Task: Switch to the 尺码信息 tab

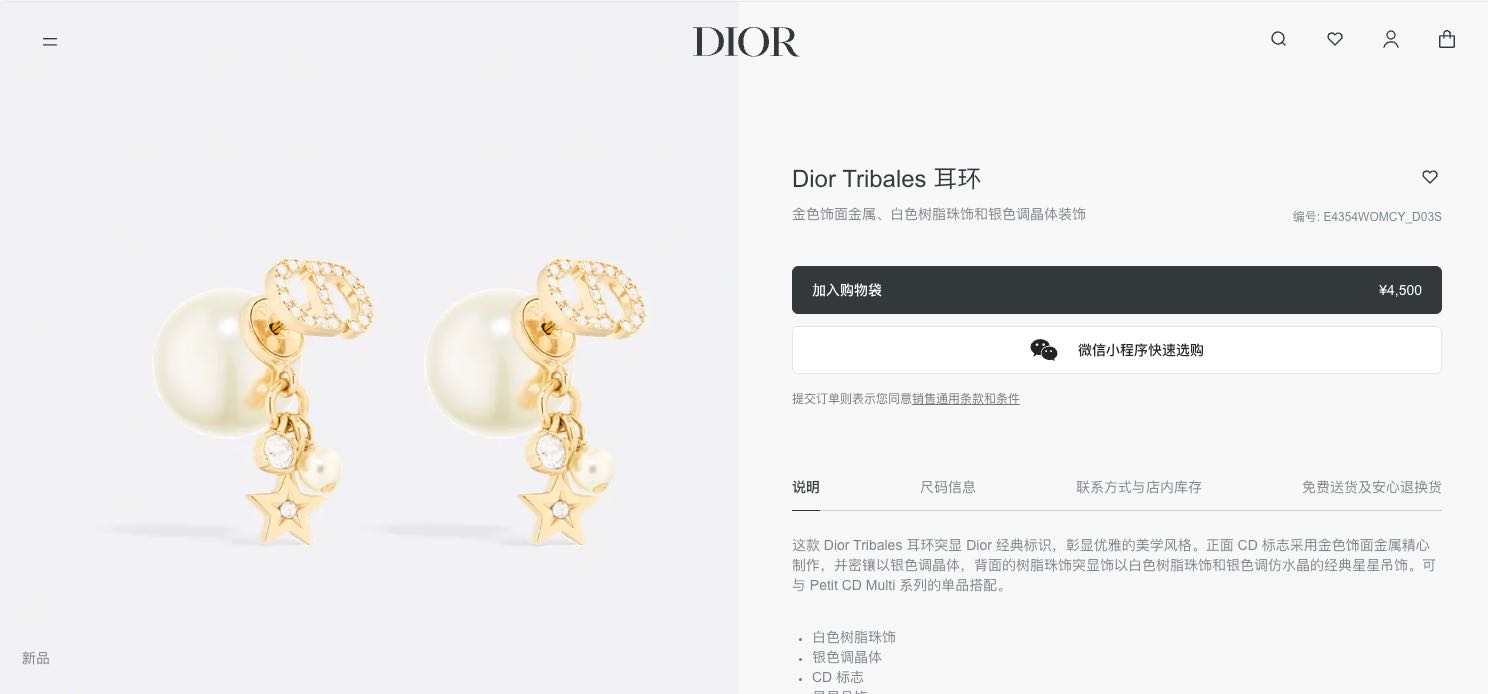Action: (948, 487)
